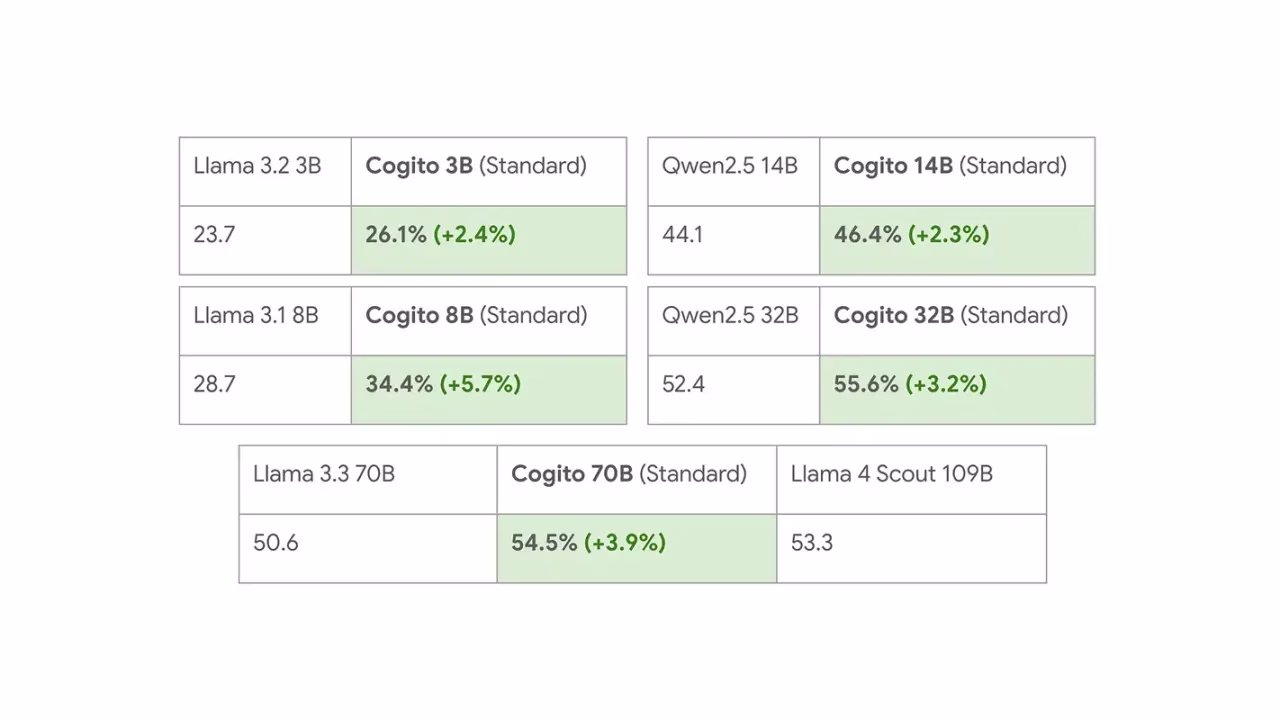Image resolution: width=1280 pixels, height=720 pixels.
Task: Click the Llama 3.2 3B header cell
Action: [265, 172]
